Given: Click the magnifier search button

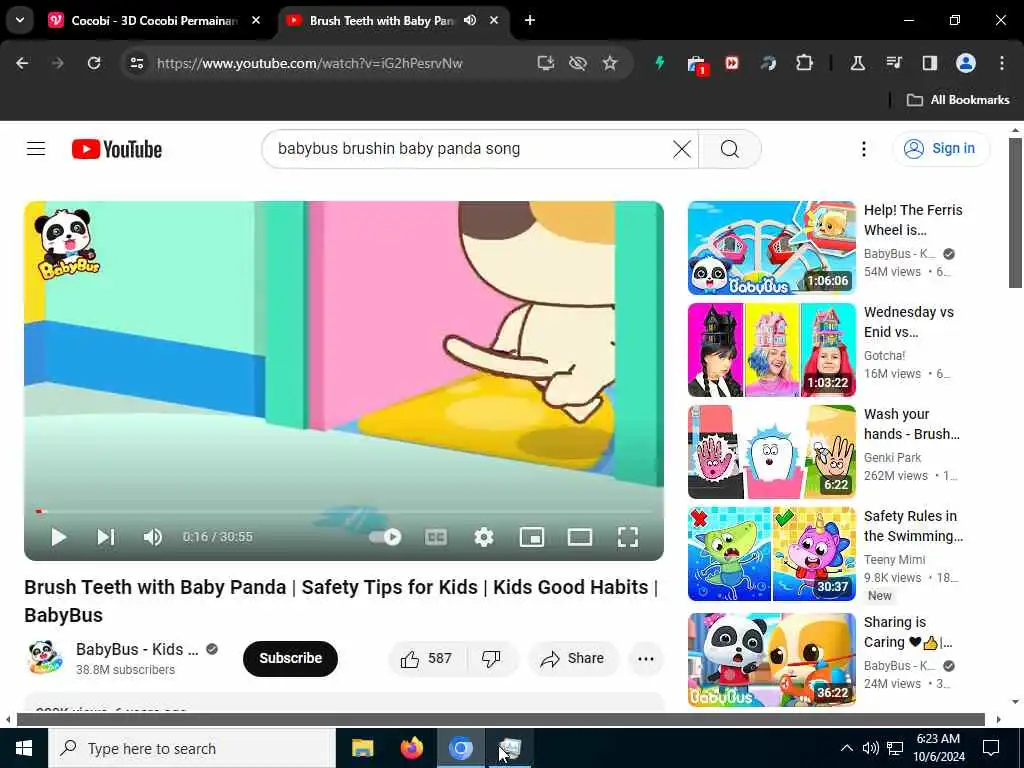Looking at the screenshot, I should pos(729,149).
